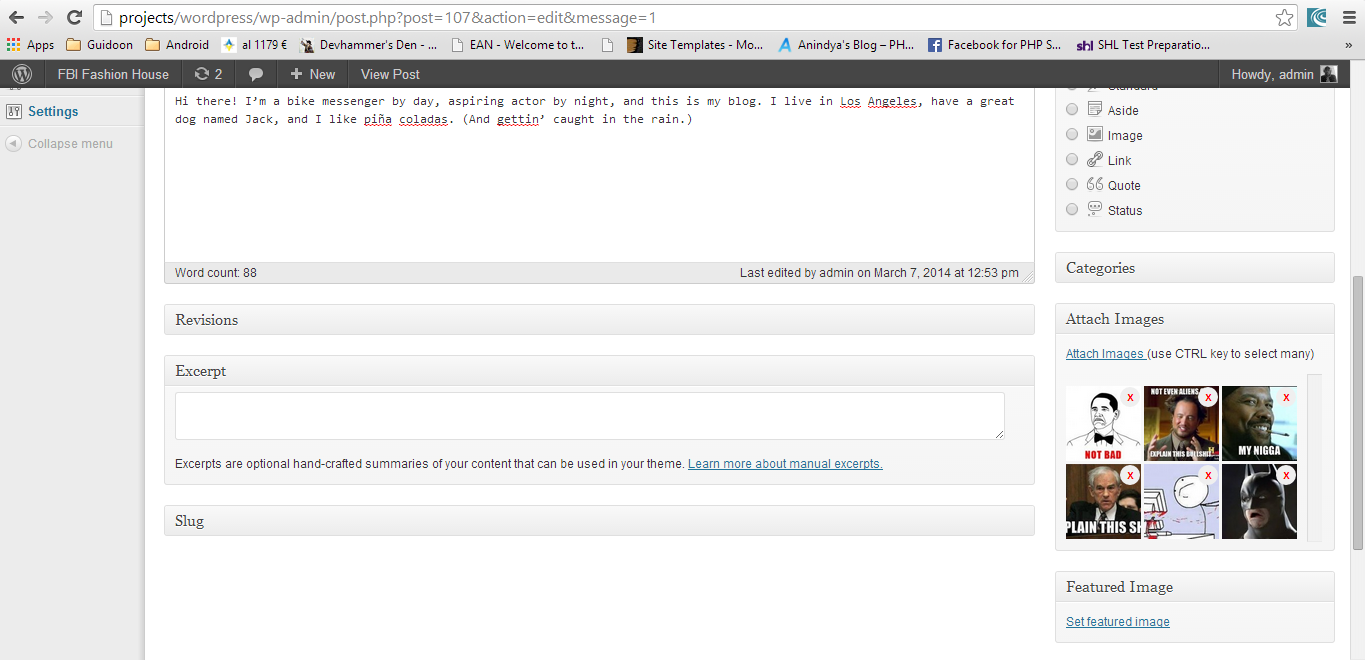Remove the cartoon computer guy image
Screen dimensions: 1365x660
1208,475
